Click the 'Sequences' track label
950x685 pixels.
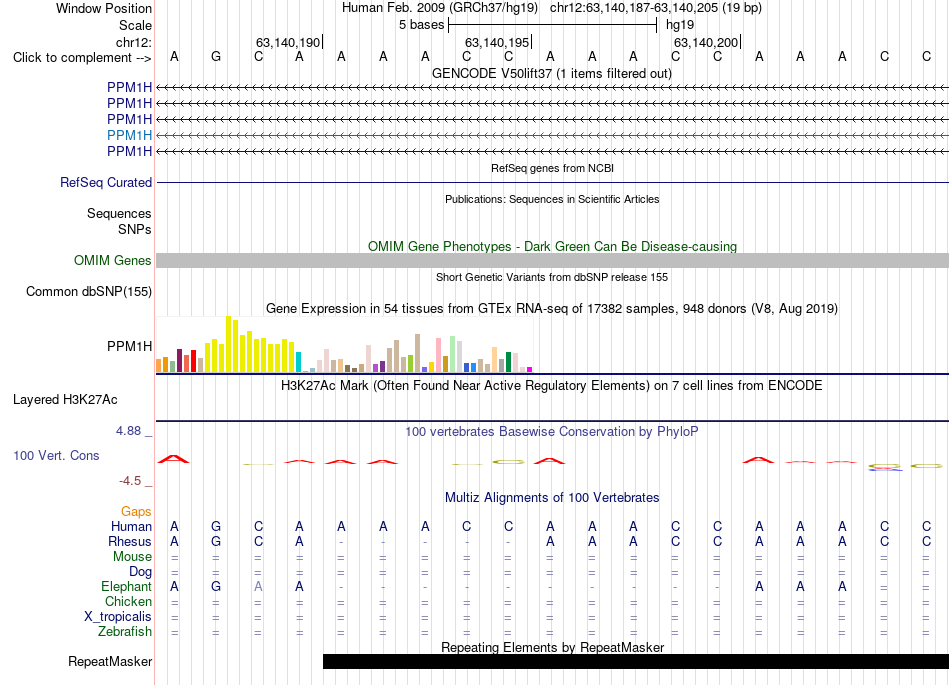(119, 213)
